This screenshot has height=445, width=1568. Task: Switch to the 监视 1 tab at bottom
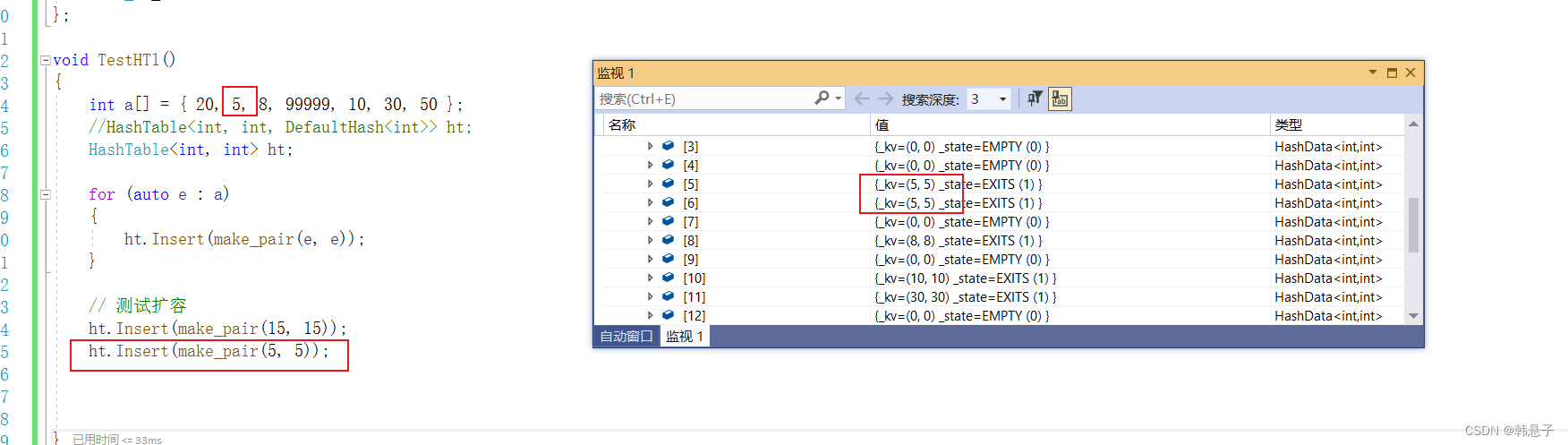[685, 337]
